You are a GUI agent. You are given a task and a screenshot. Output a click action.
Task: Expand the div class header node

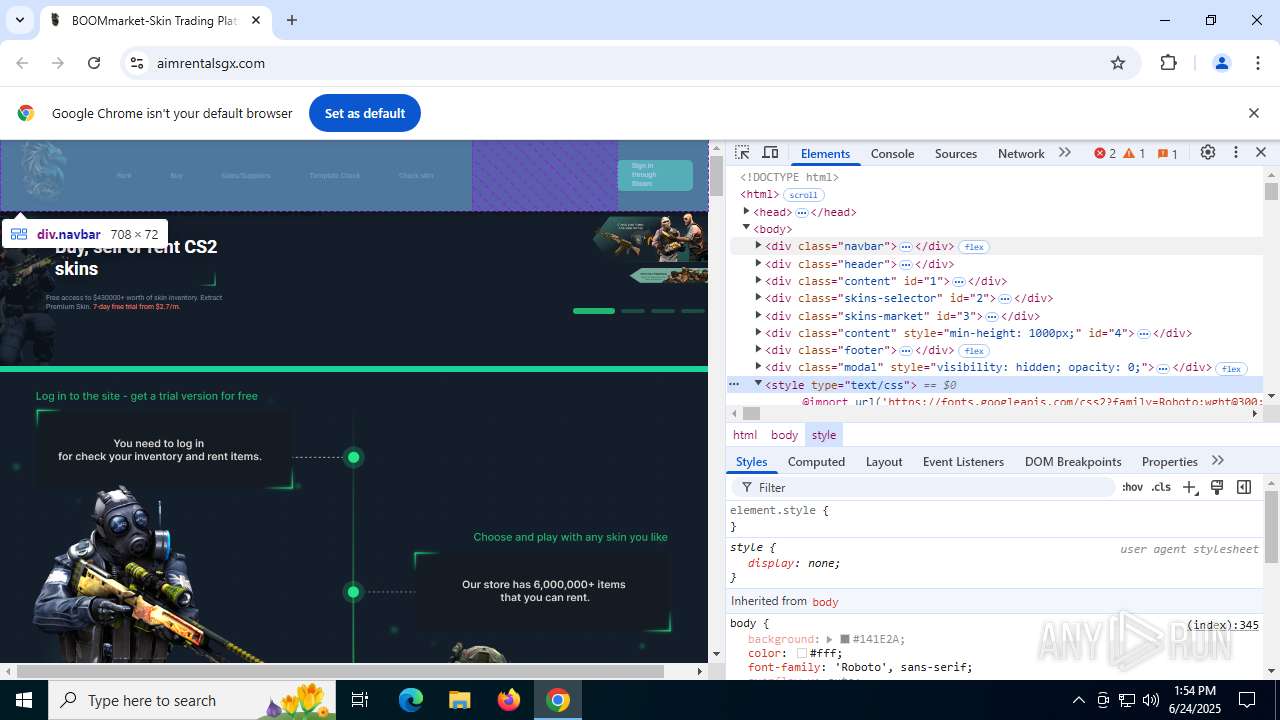[758, 263]
